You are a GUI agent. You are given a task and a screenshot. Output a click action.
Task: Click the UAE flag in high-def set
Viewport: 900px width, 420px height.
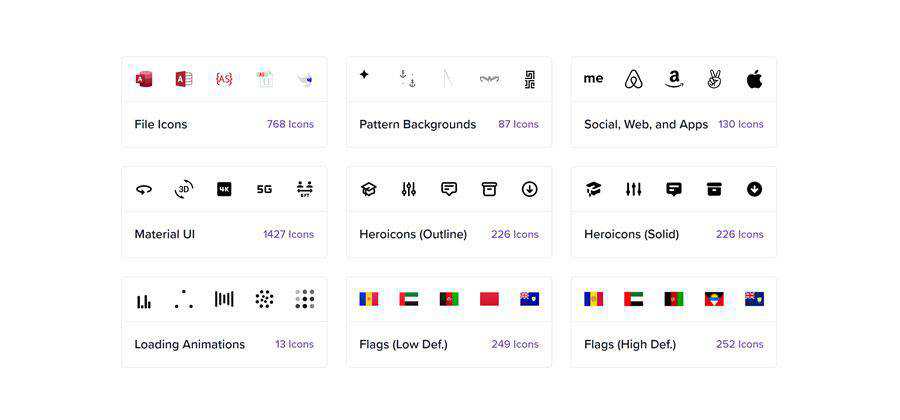point(634,299)
